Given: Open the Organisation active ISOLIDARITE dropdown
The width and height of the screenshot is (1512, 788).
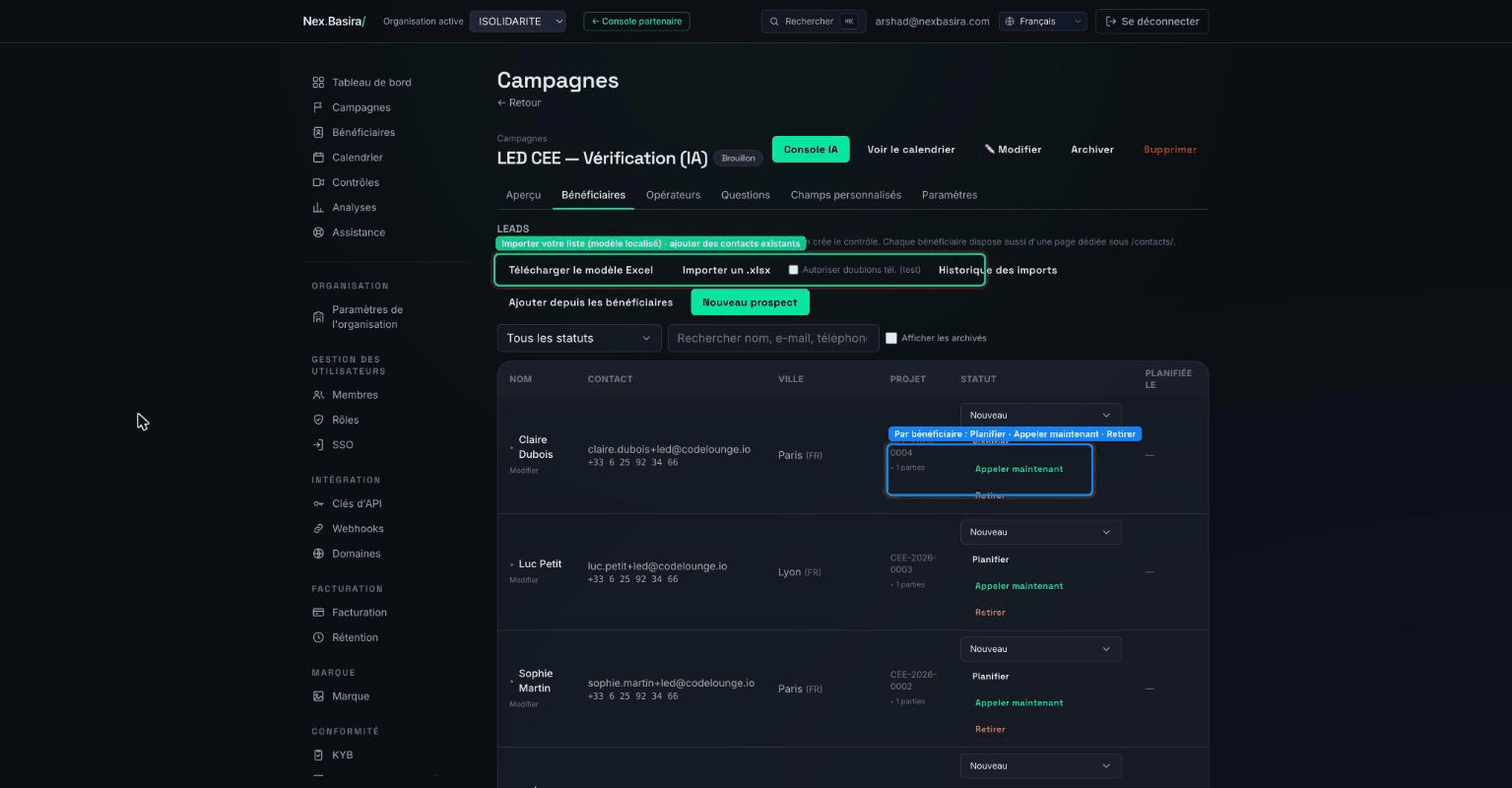Looking at the screenshot, I should tap(517, 21).
